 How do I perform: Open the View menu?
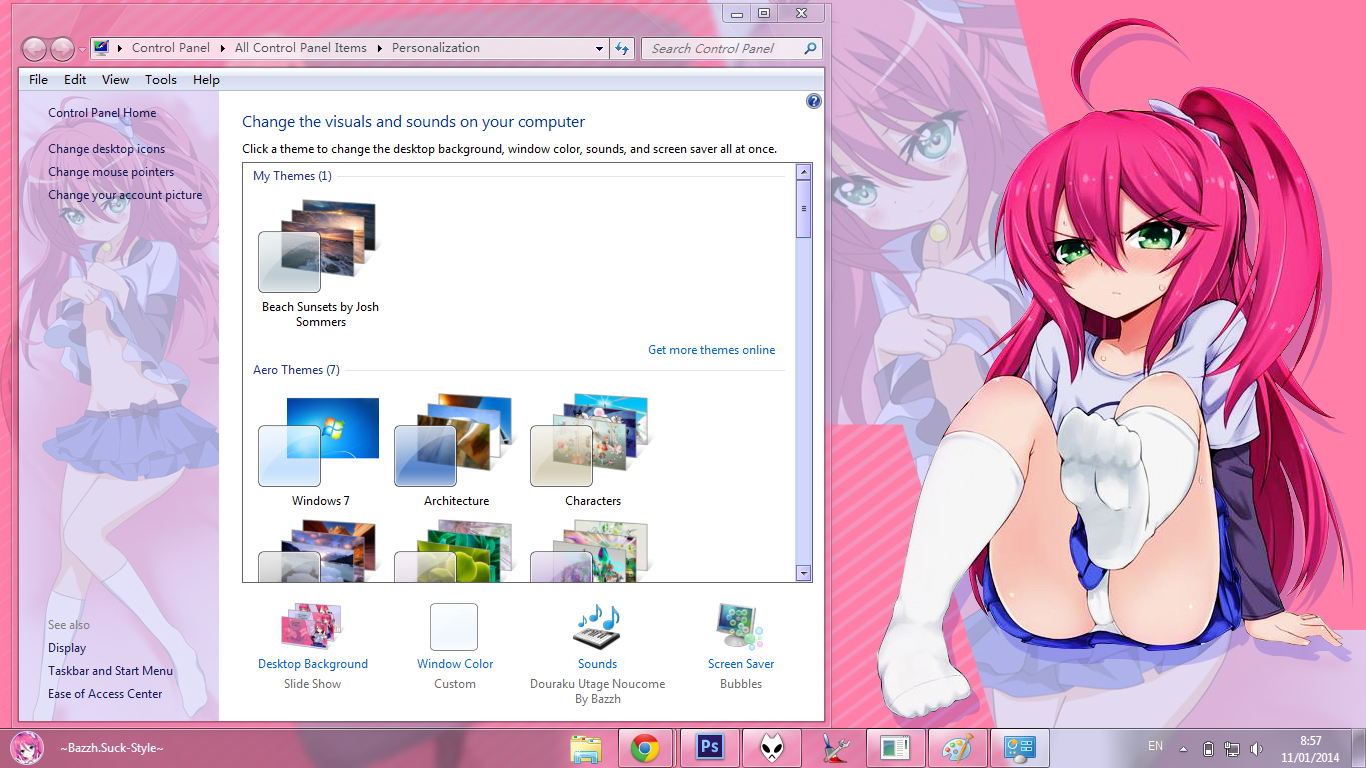click(x=115, y=80)
